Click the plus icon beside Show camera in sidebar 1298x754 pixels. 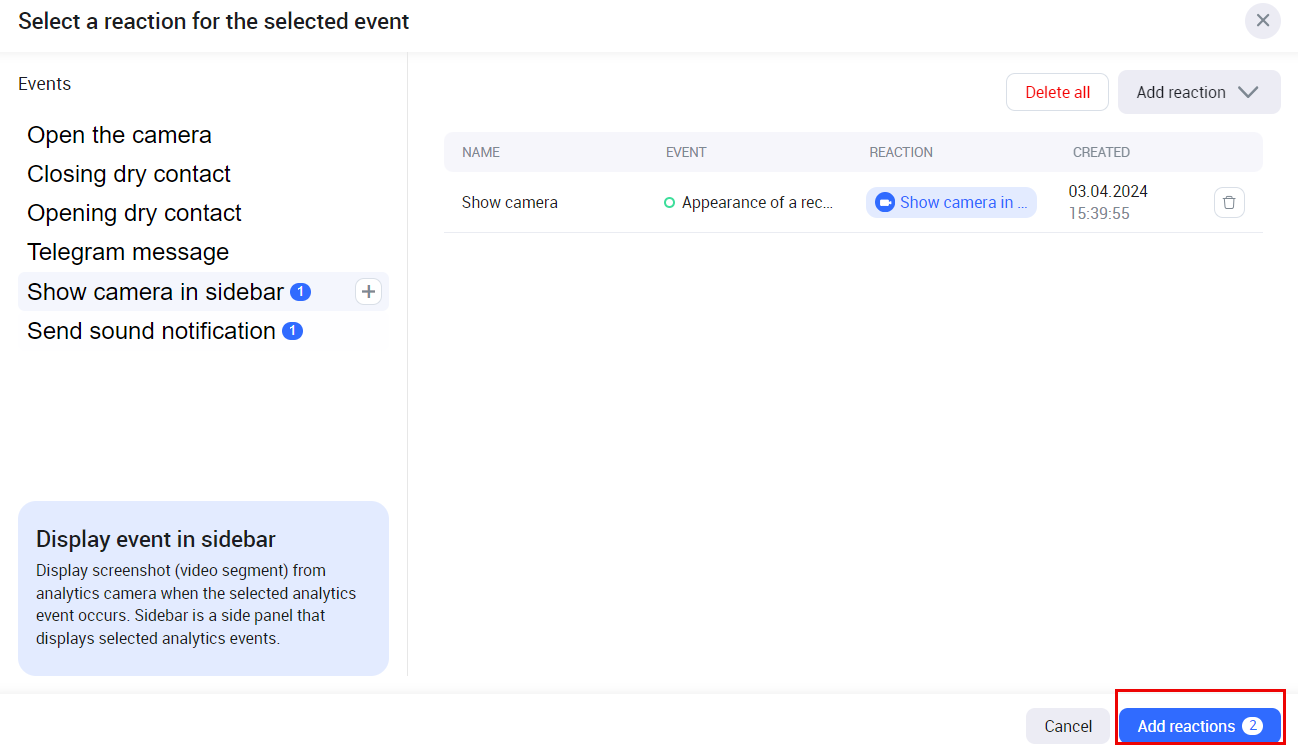pos(368,292)
